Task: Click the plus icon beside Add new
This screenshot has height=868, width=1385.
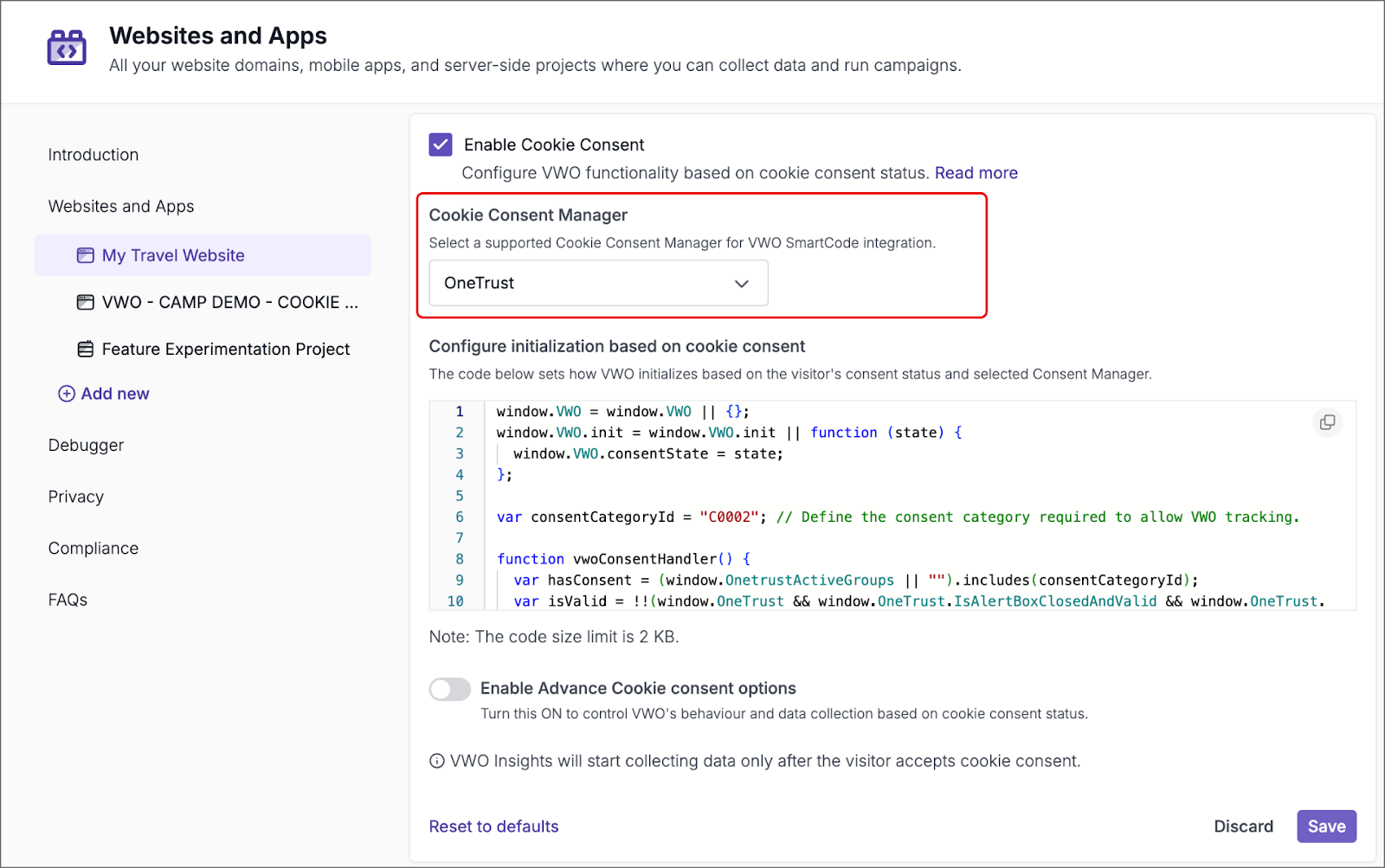Action: coord(67,394)
